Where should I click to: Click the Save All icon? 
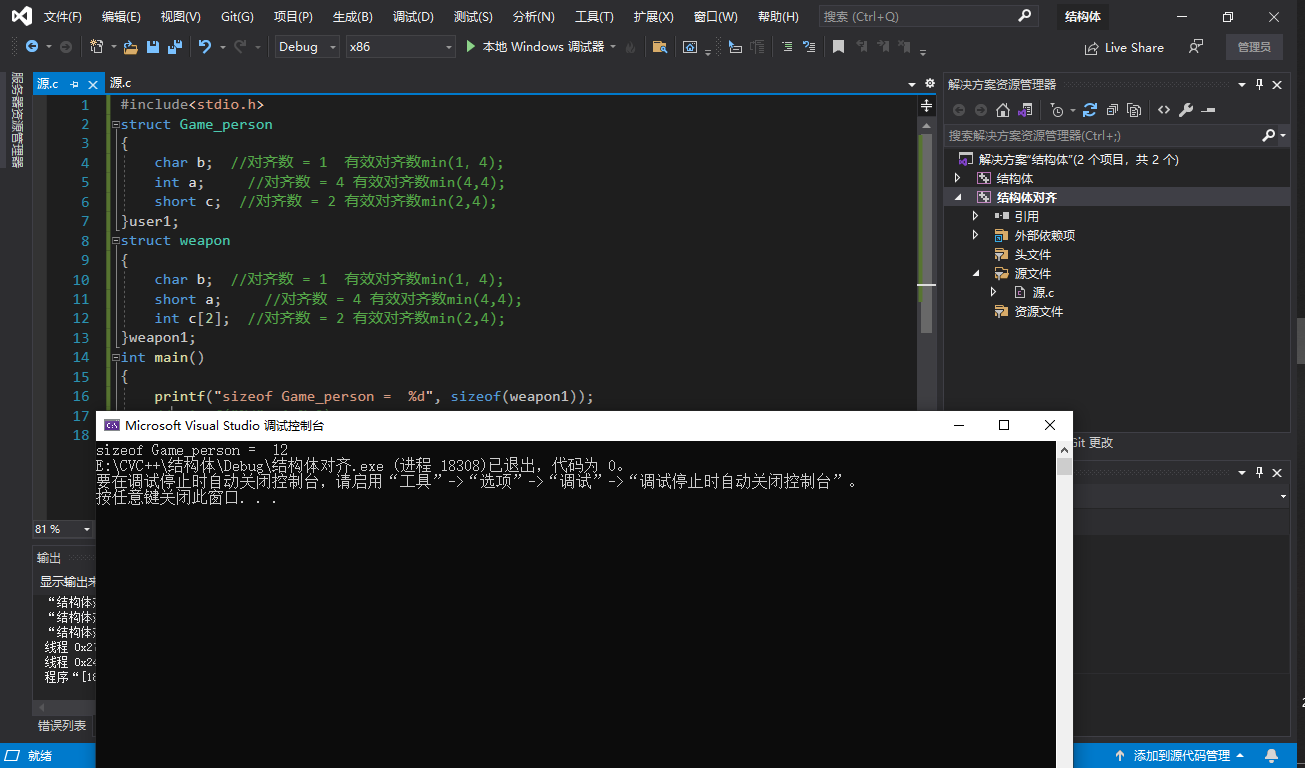click(175, 47)
